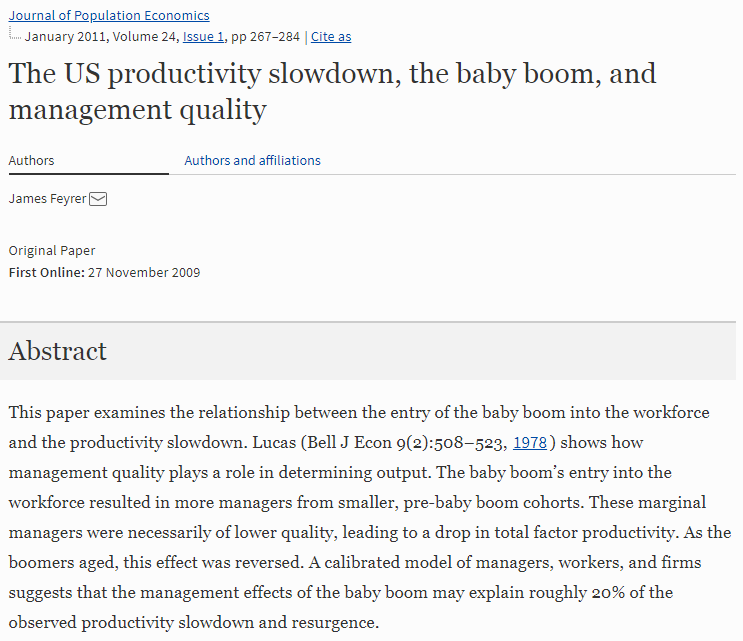Open the Issue 1 link
The height and width of the screenshot is (641, 743).
[203, 37]
